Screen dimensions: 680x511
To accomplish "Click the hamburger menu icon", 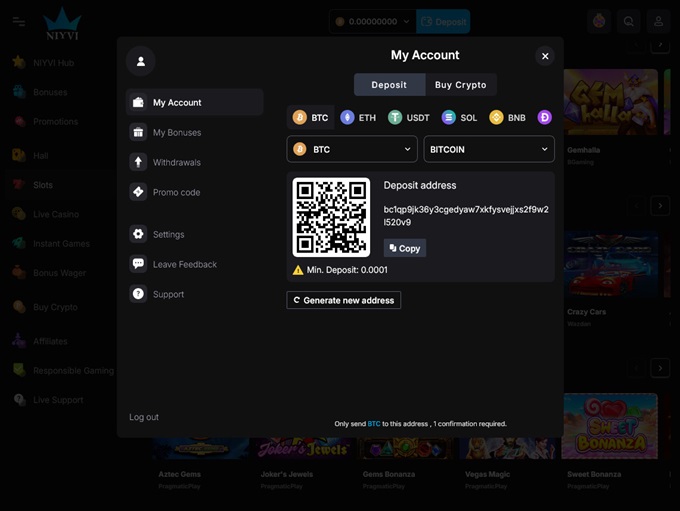I will pyautogui.click(x=19, y=21).
